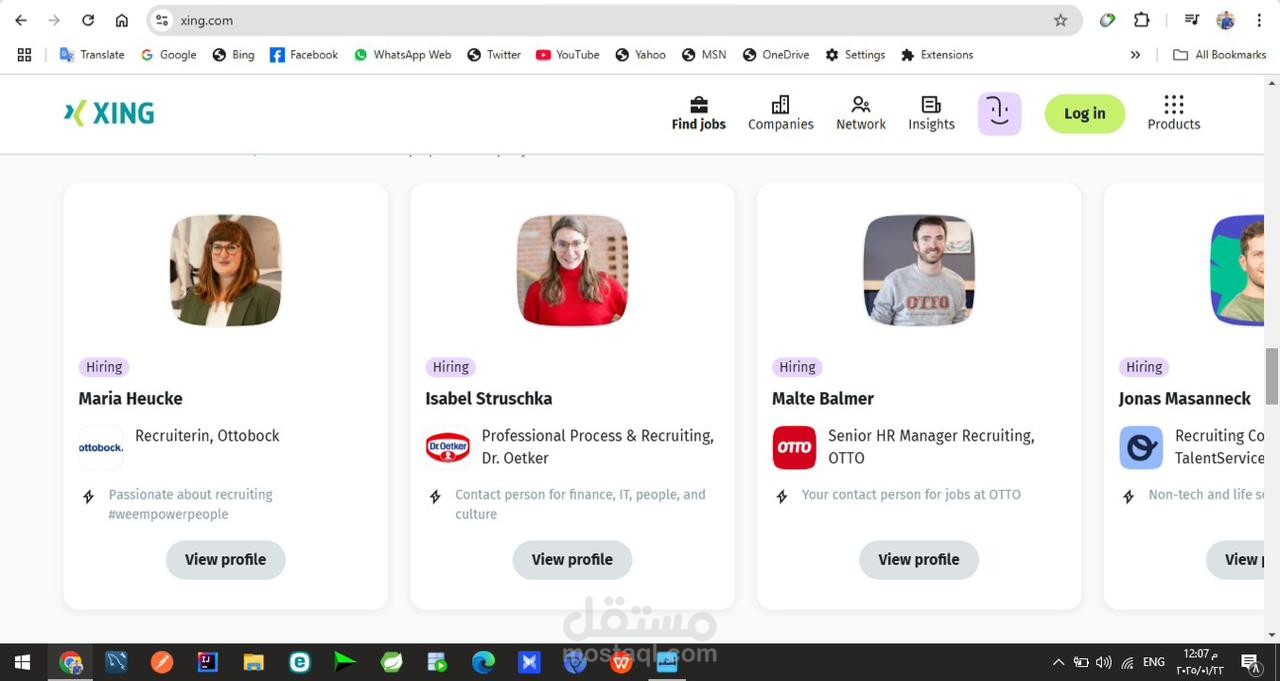The width and height of the screenshot is (1280, 681).
Task: Click Hiring badge on Maria Heucke card
Action: point(104,367)
